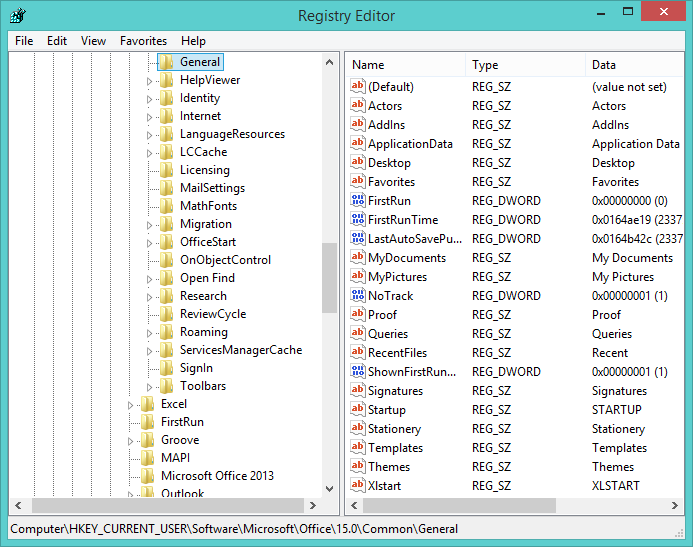The width and height of the screenshot is (693, 547).
Task: Expand the Toolbars key arrow
Action: [150, 386]
